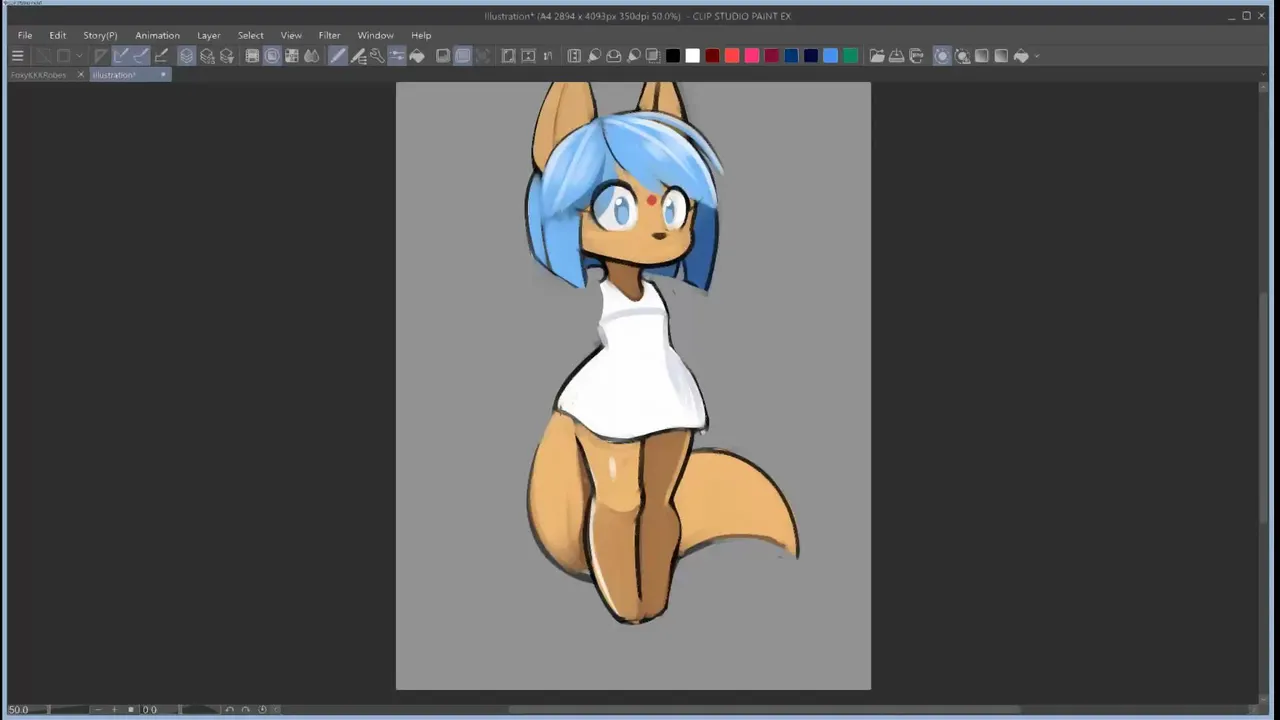Image resolution: width=1280 pixels, height=720 pixels.
Task: Open the File menu
Action: tap(25, 35)
